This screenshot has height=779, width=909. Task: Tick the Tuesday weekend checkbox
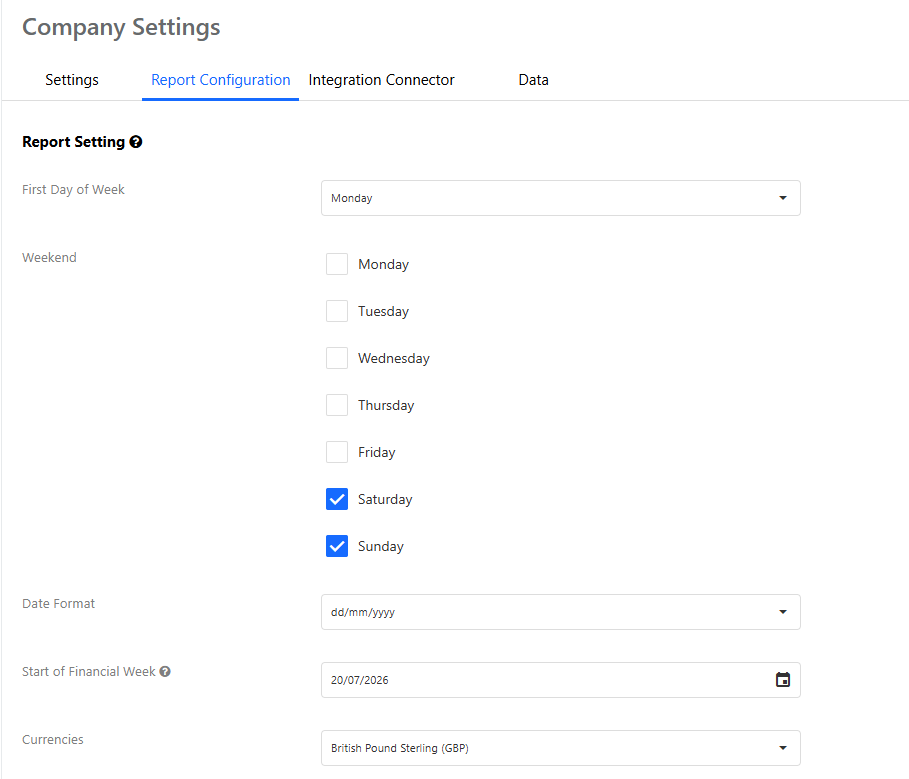337,311
